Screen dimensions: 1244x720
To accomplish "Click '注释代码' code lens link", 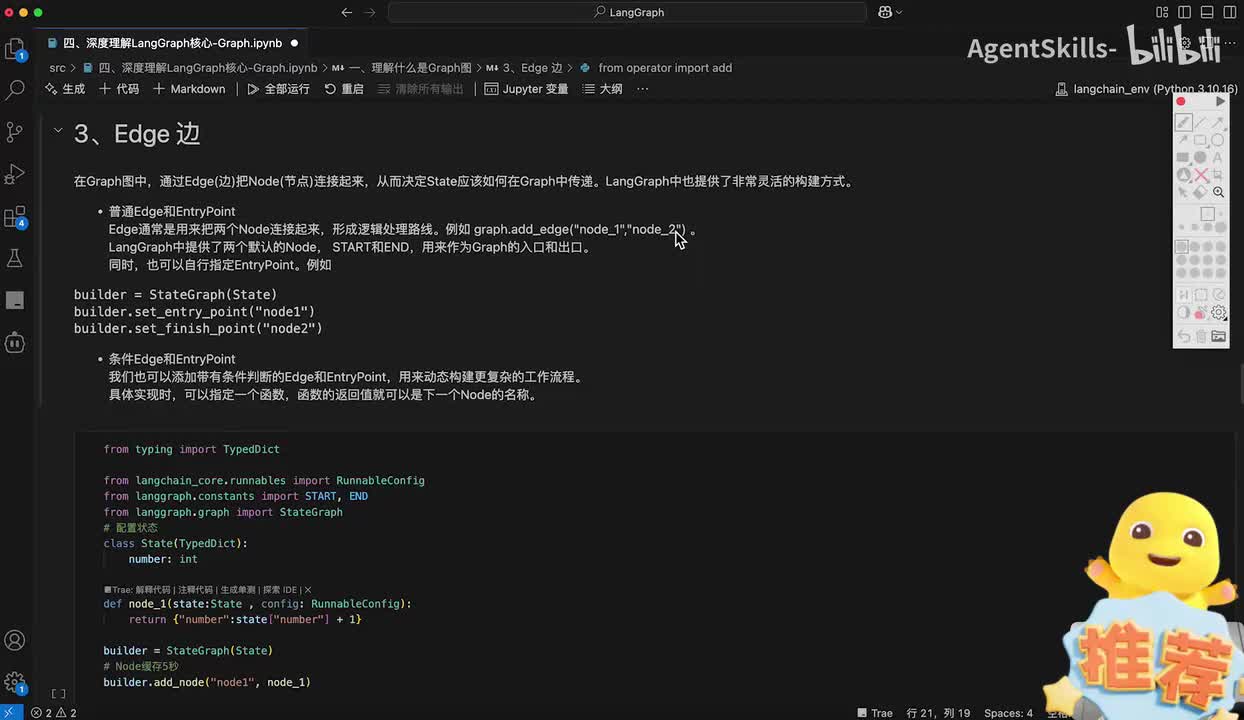I will pyautogui.click(x=195, y=590).
